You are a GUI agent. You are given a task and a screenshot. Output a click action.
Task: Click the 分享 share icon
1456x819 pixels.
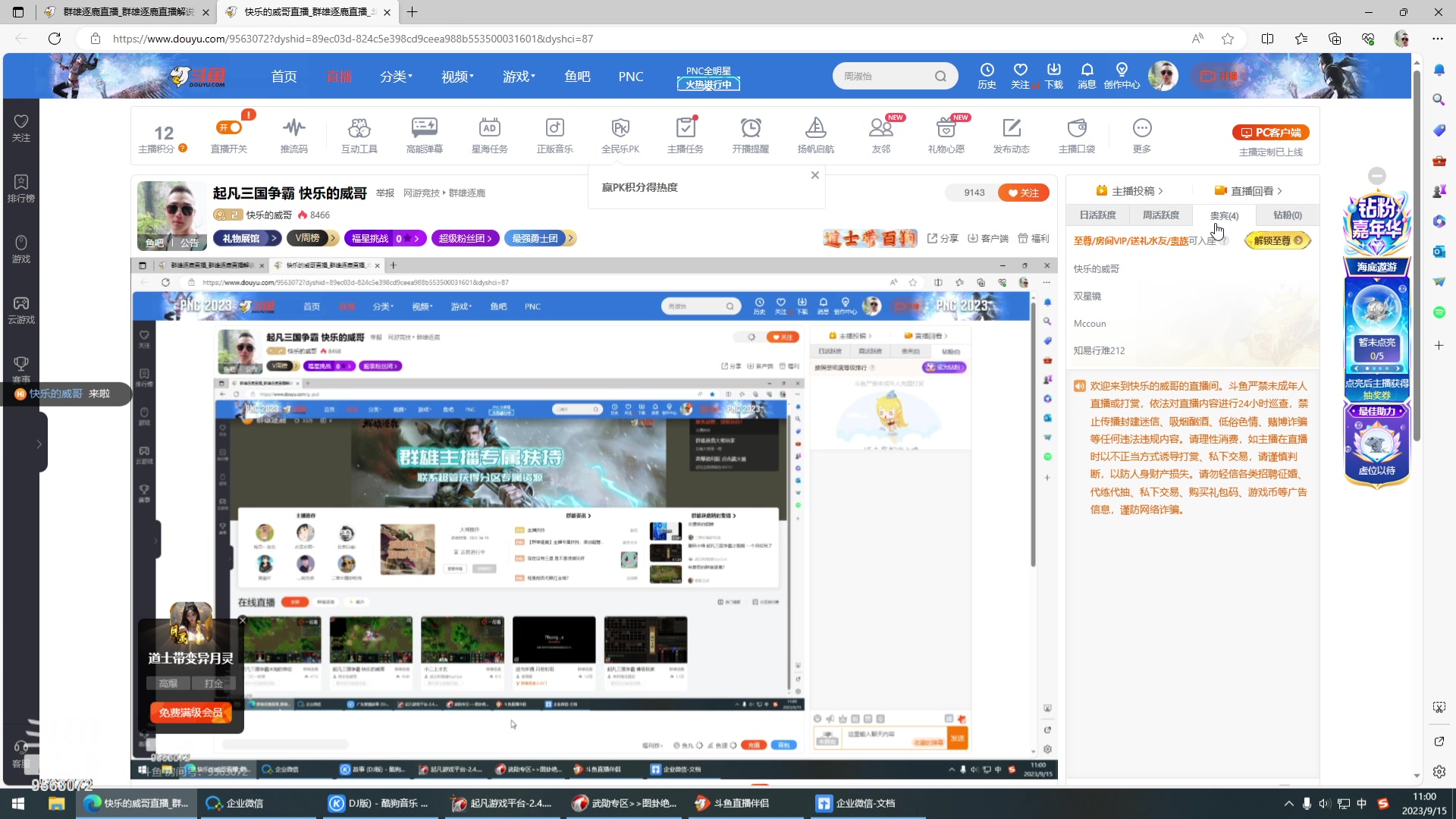coord(943,238)
